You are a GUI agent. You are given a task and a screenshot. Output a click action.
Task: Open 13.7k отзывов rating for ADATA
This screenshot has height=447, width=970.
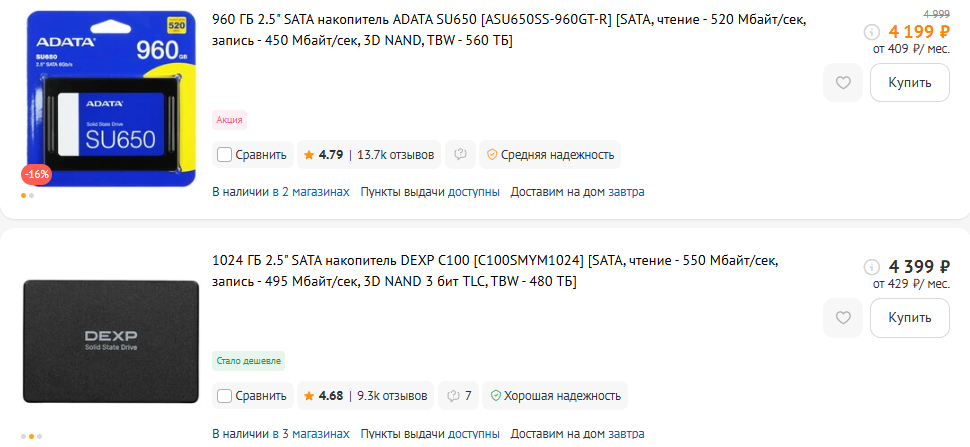pyautogui.click(x=395, y=155)
